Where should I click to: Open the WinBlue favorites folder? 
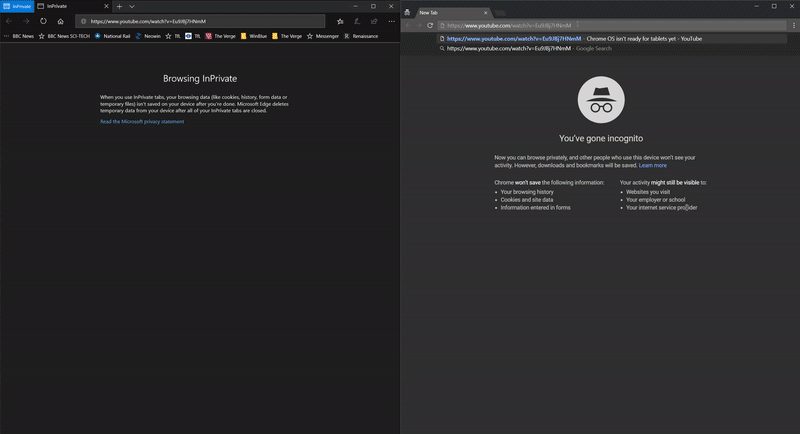pos(254,36)
